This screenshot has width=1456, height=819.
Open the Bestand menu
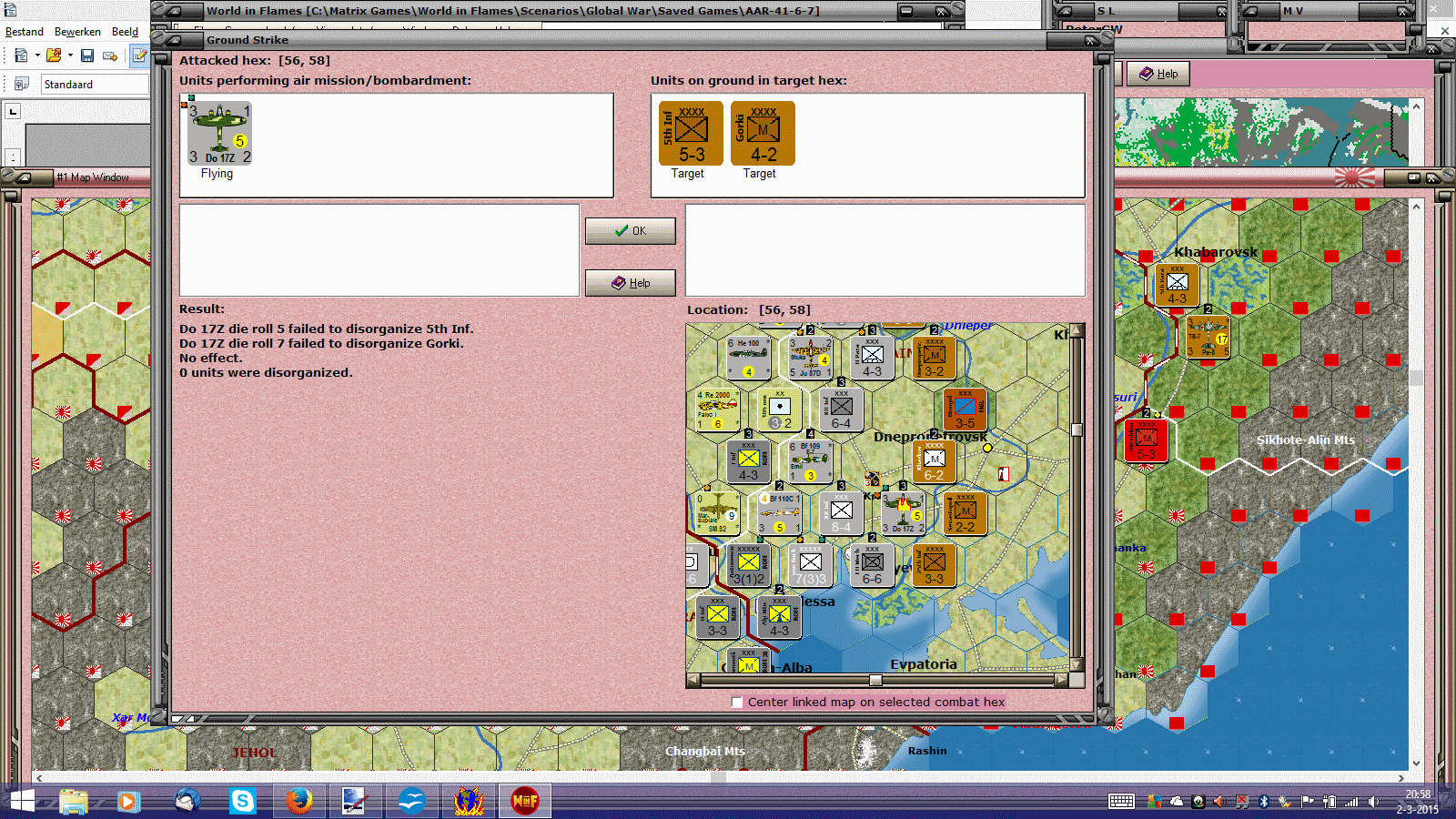click(25, 32)
